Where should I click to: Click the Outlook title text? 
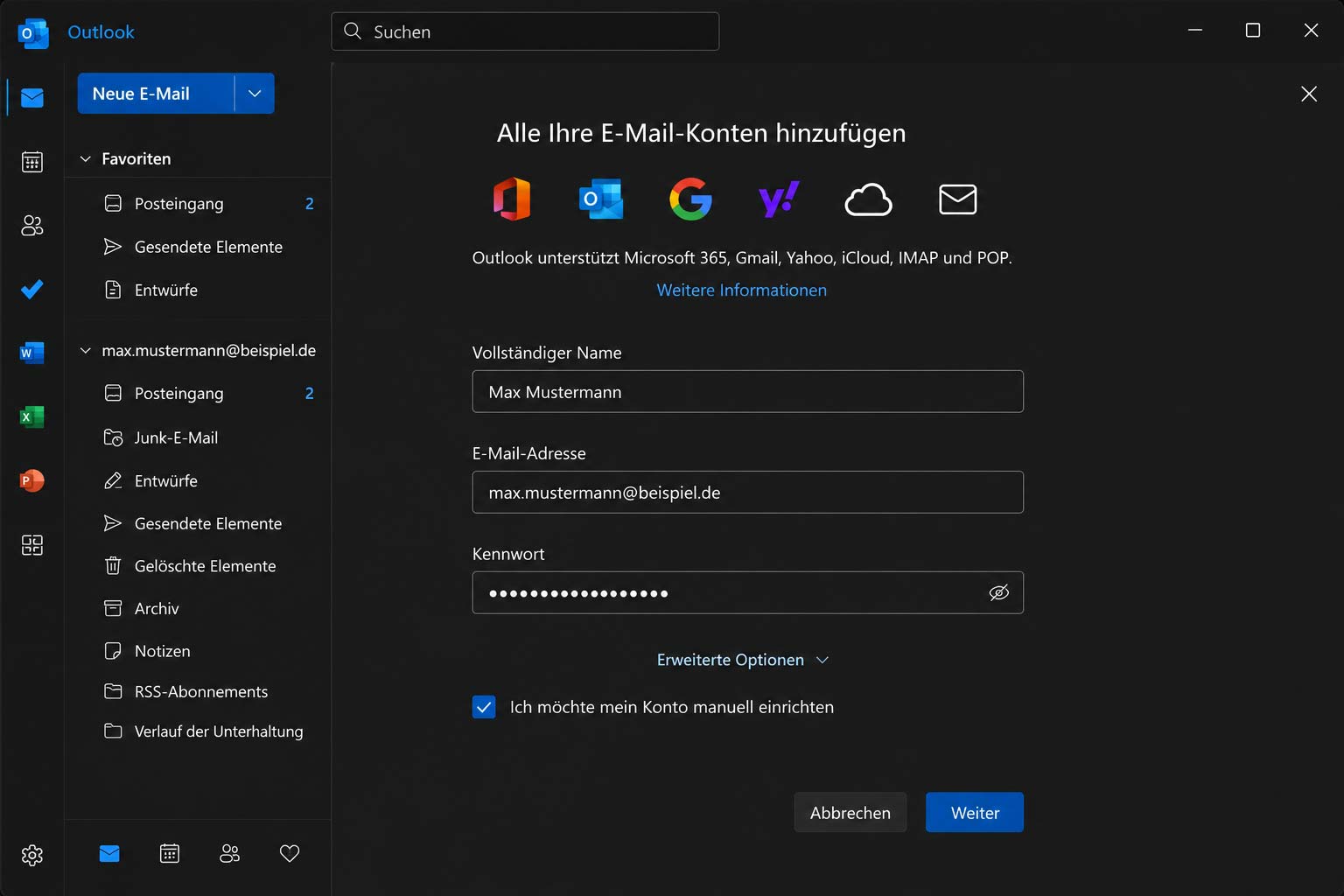(101, 32)
